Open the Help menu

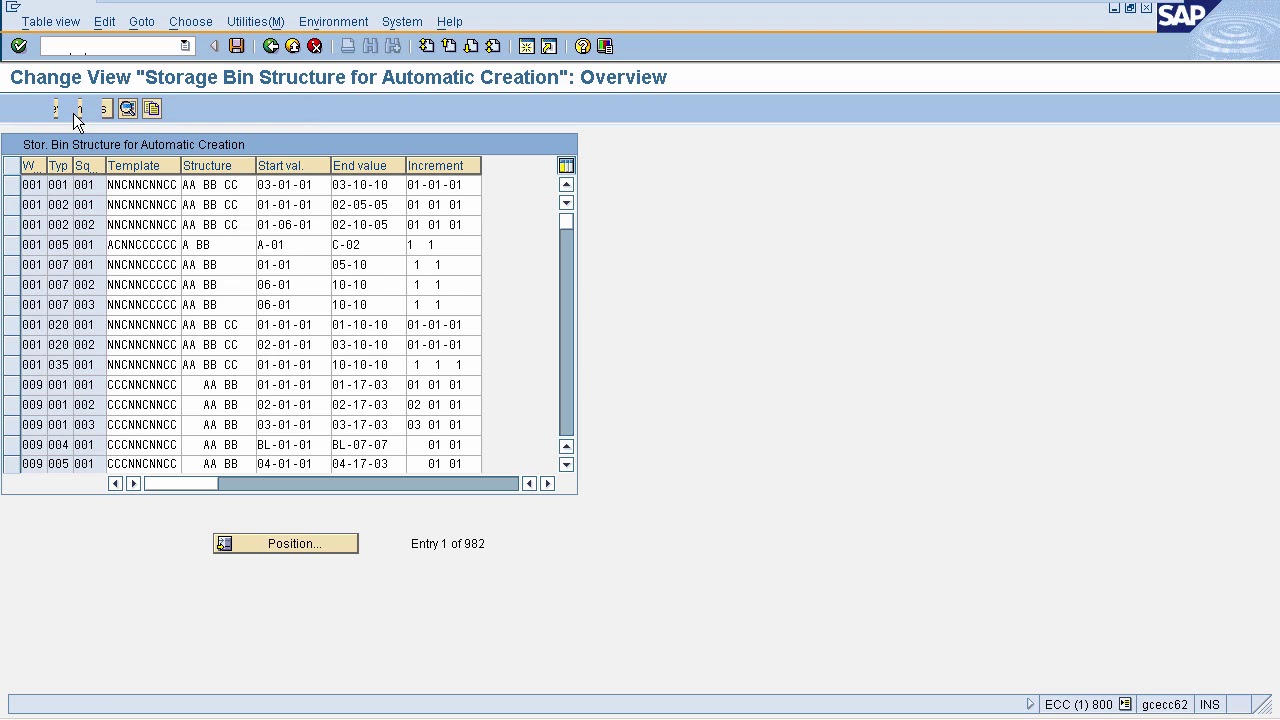(x=449, y=21)
